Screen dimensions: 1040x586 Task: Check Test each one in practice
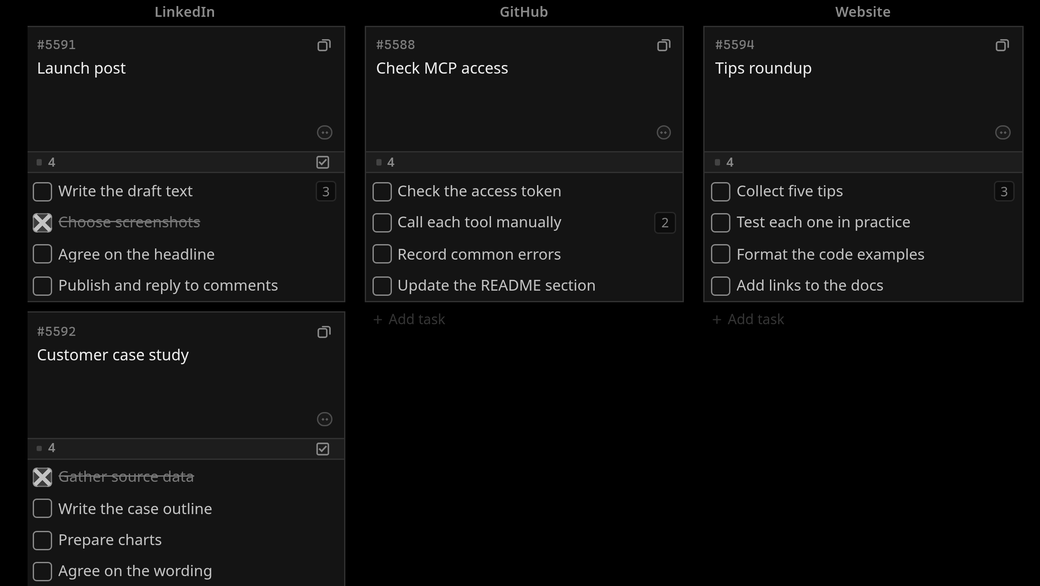(x=720, y=223)
